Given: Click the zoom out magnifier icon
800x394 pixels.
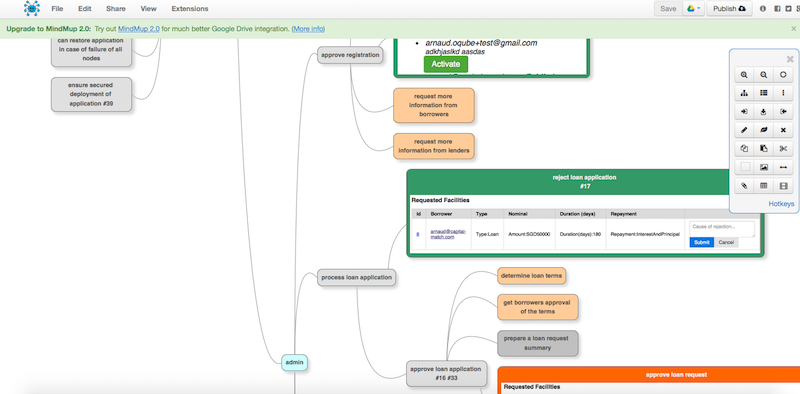Looking at the screenshot, I should click(763, 75).
